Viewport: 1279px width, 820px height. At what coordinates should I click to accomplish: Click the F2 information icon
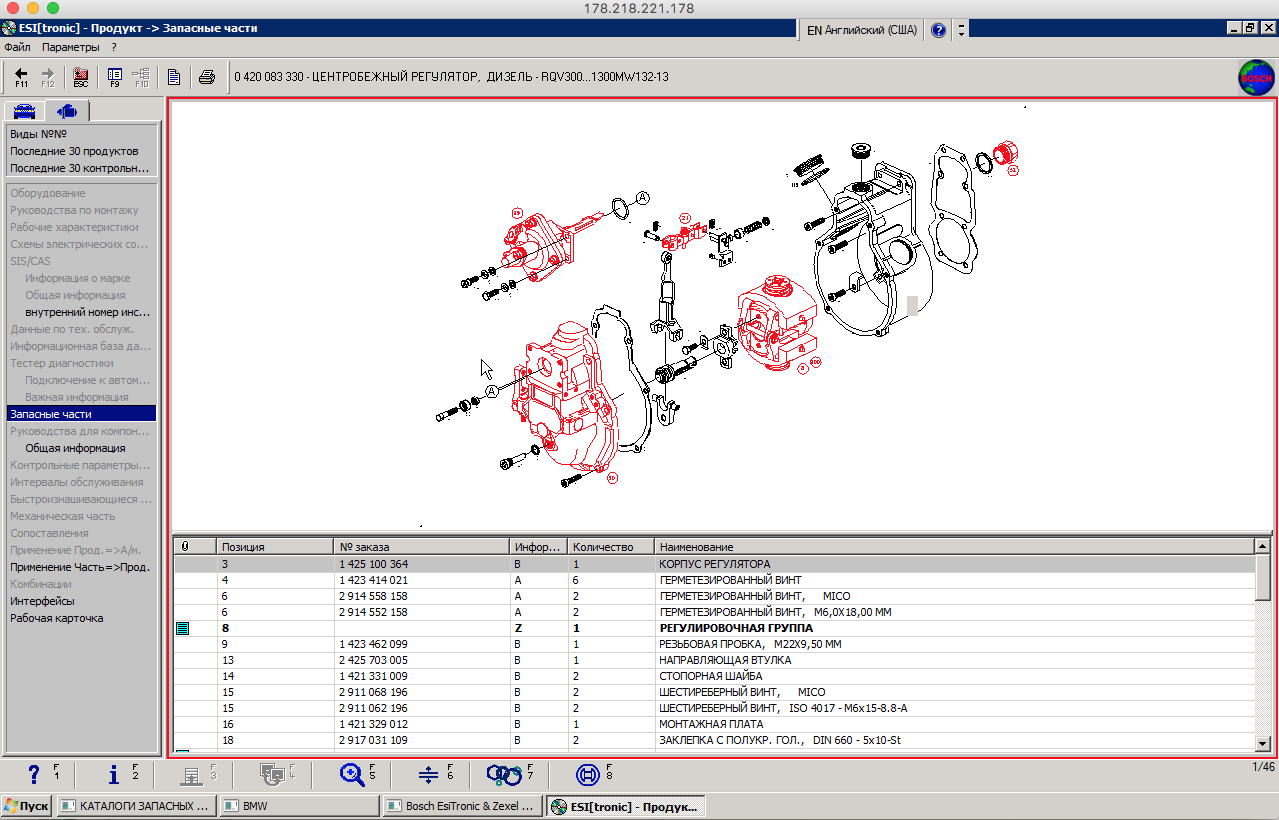(113, 774)
